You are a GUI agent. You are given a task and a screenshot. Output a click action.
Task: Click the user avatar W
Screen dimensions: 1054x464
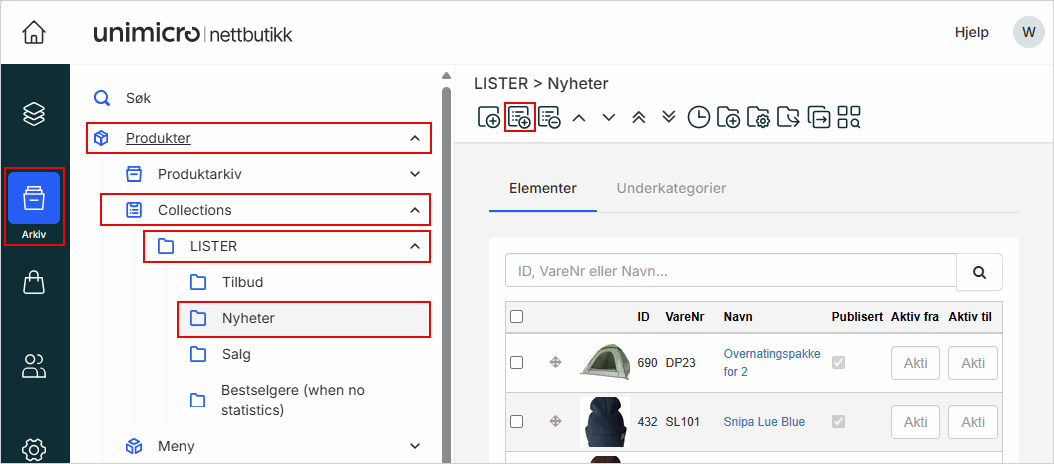pyautogui.click(x=1028, y=32)
